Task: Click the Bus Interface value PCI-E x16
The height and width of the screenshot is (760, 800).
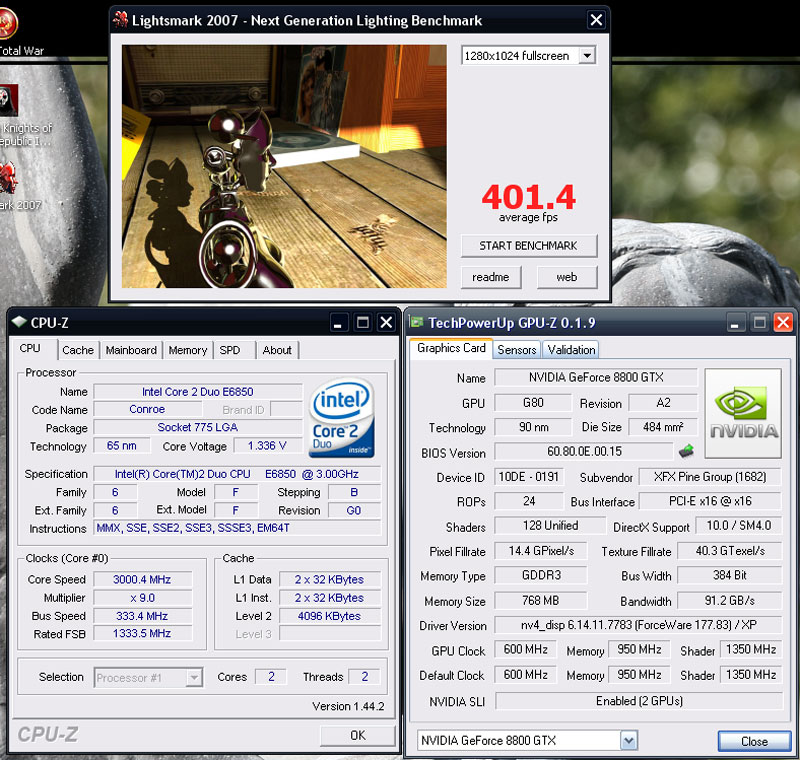Action: 710,501
